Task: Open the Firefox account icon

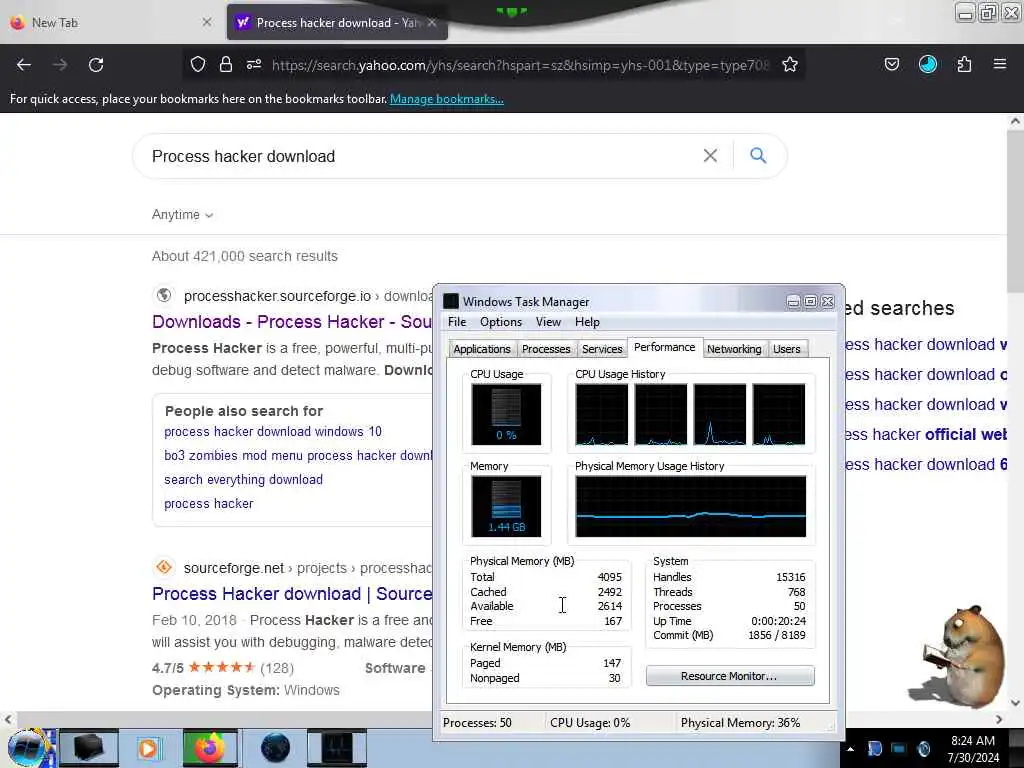Action: pyautogui.click(x=927, y=64)
